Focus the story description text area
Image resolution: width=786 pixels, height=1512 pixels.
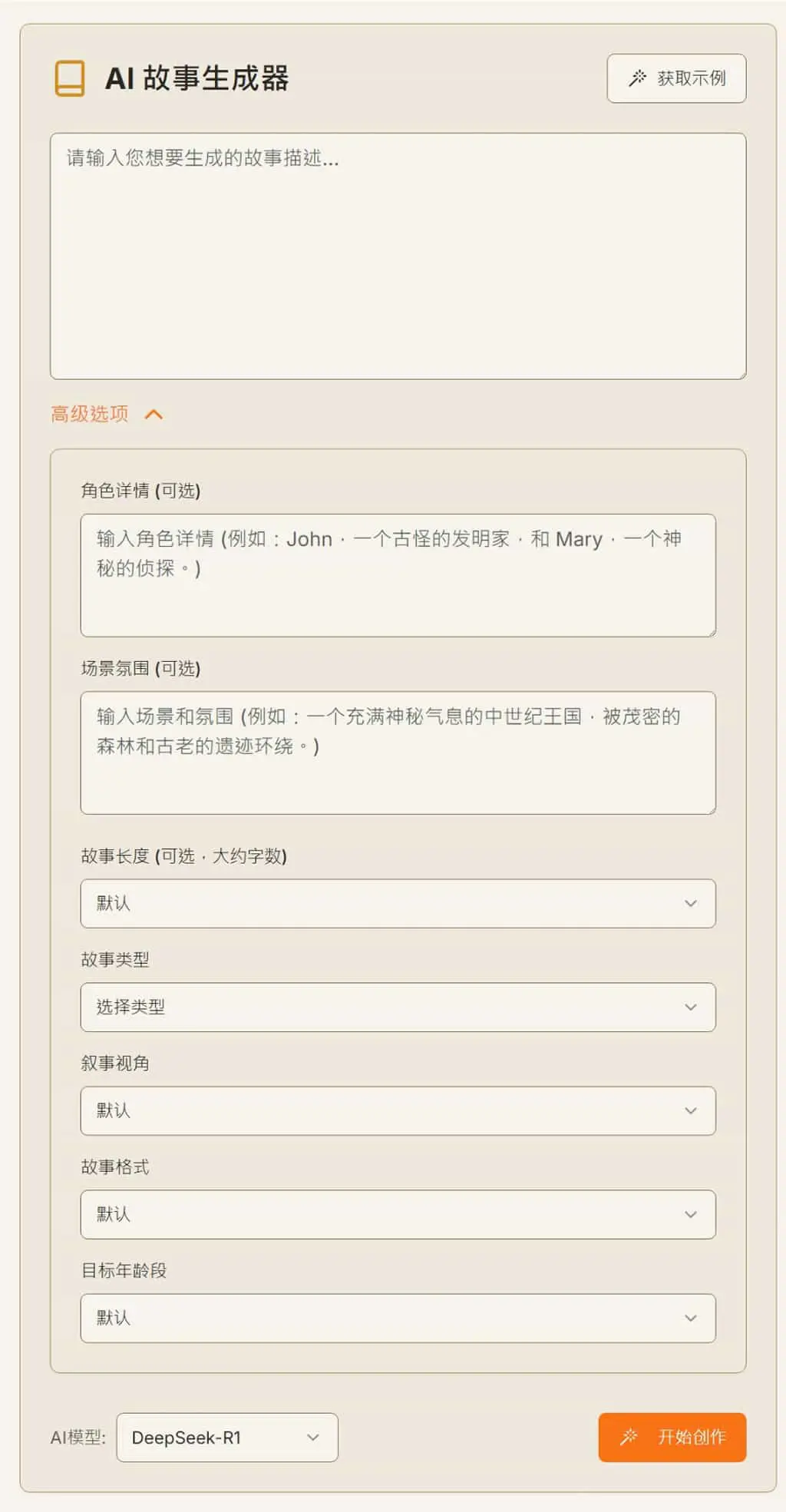pos(398,256)
